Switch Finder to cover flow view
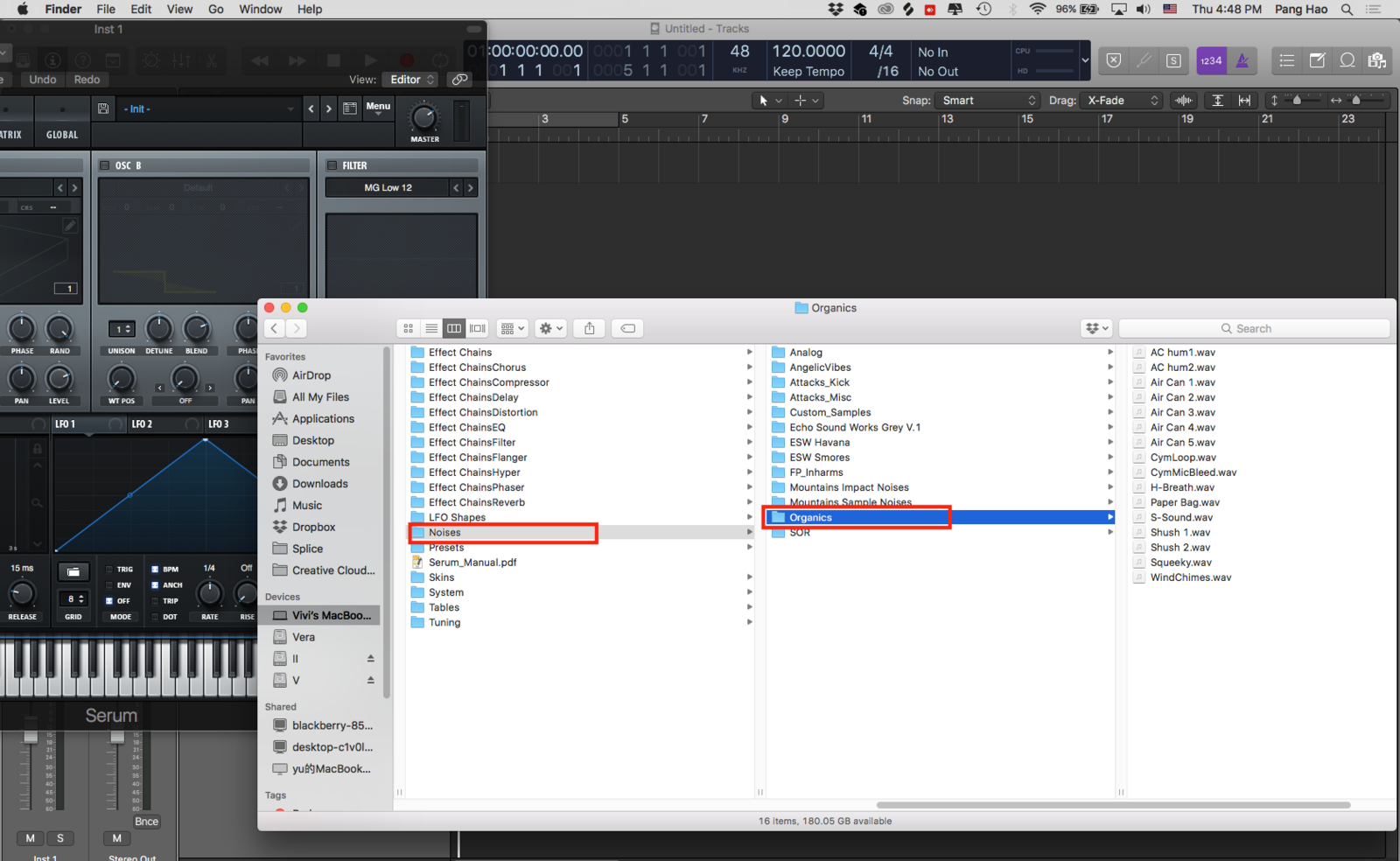This screenshot has height=861, width=1400. (x=478, y=328)
